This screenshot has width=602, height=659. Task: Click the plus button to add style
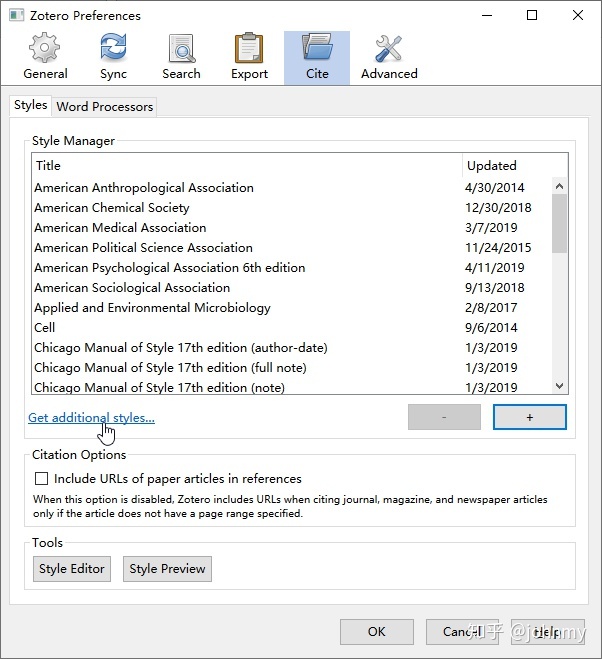(x=530, y=417)
